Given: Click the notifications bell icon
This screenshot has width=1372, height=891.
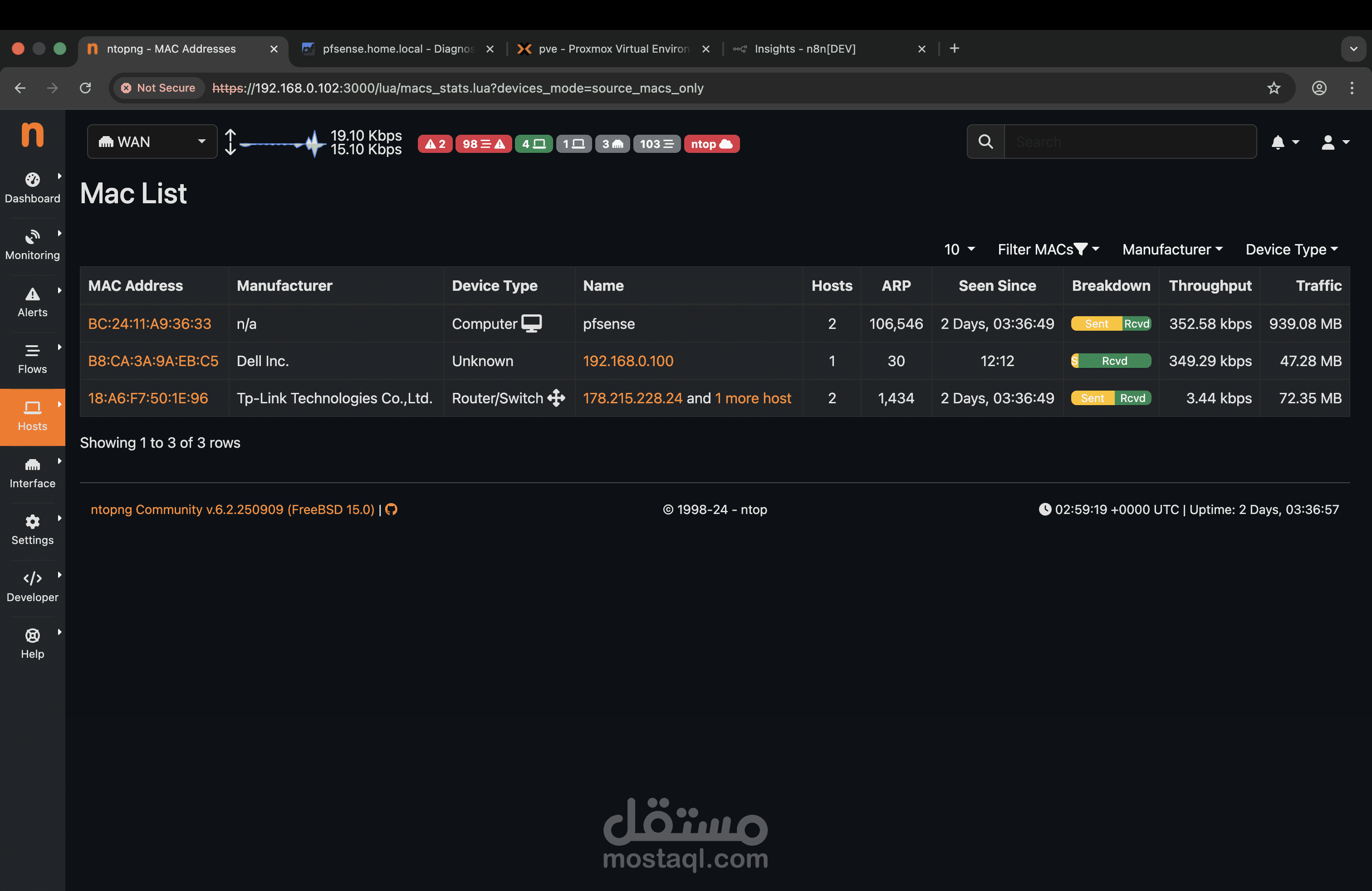Looking at the screenshot, I should [1278, 142].
